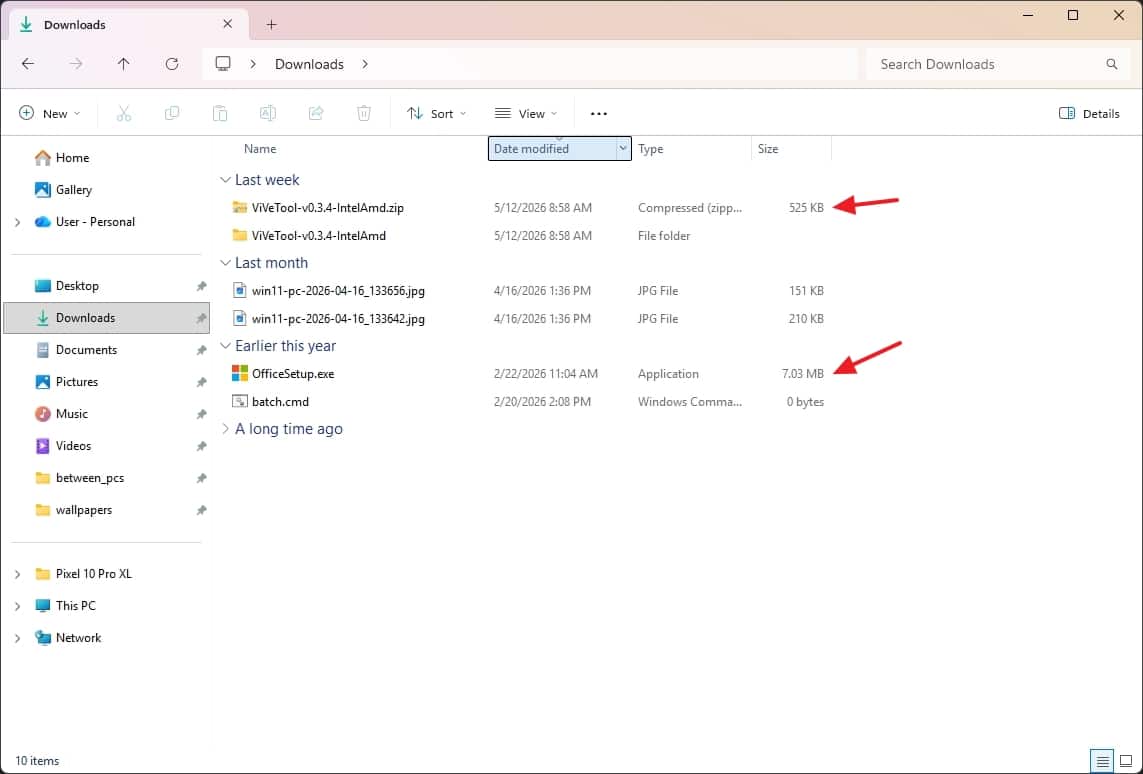This screenshot has height=774, width=1143.
Task: Open the New dropdown menu
Action: click(50, 113)
